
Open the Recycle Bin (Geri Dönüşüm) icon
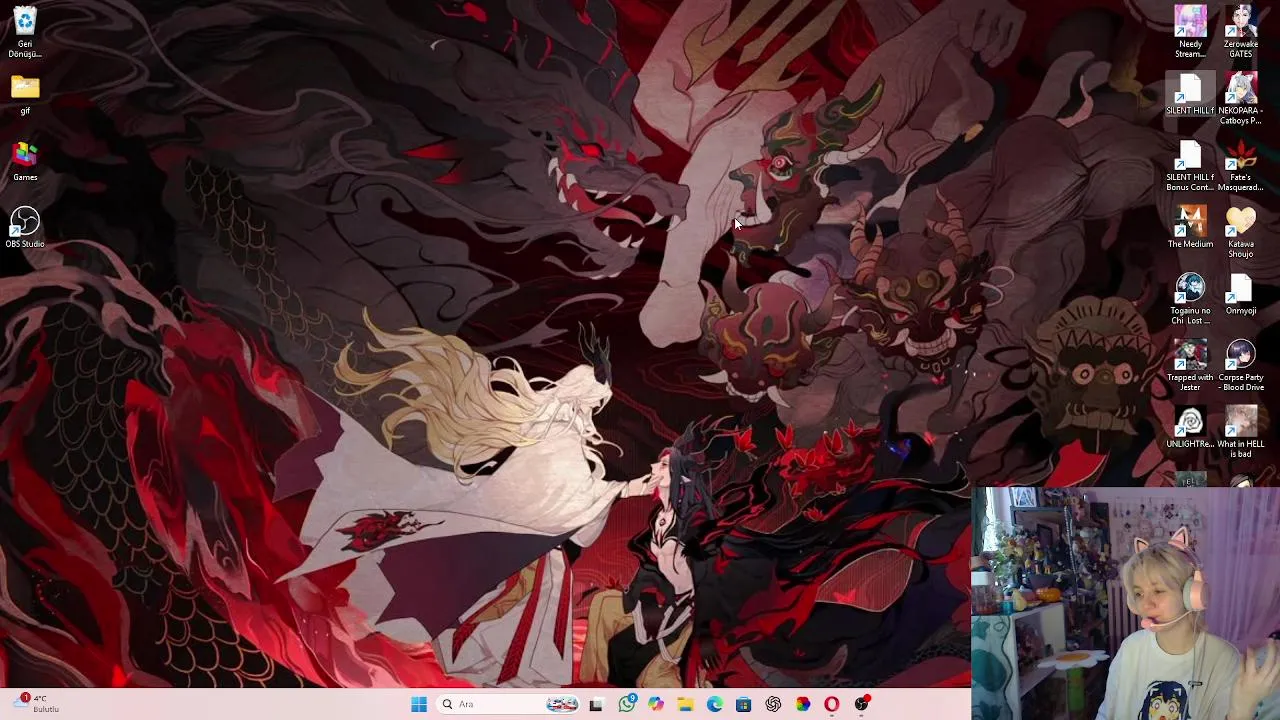point(25,32)
